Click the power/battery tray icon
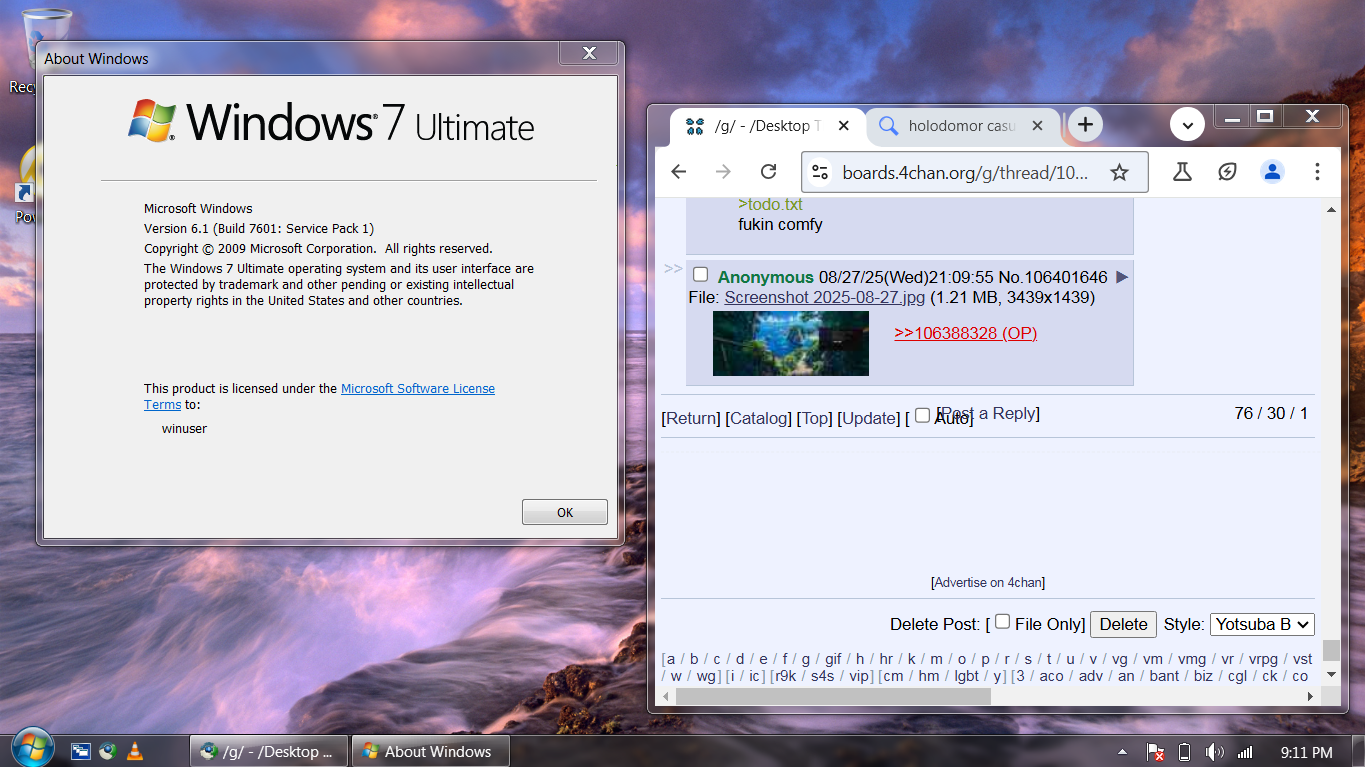 (1185, 752)
